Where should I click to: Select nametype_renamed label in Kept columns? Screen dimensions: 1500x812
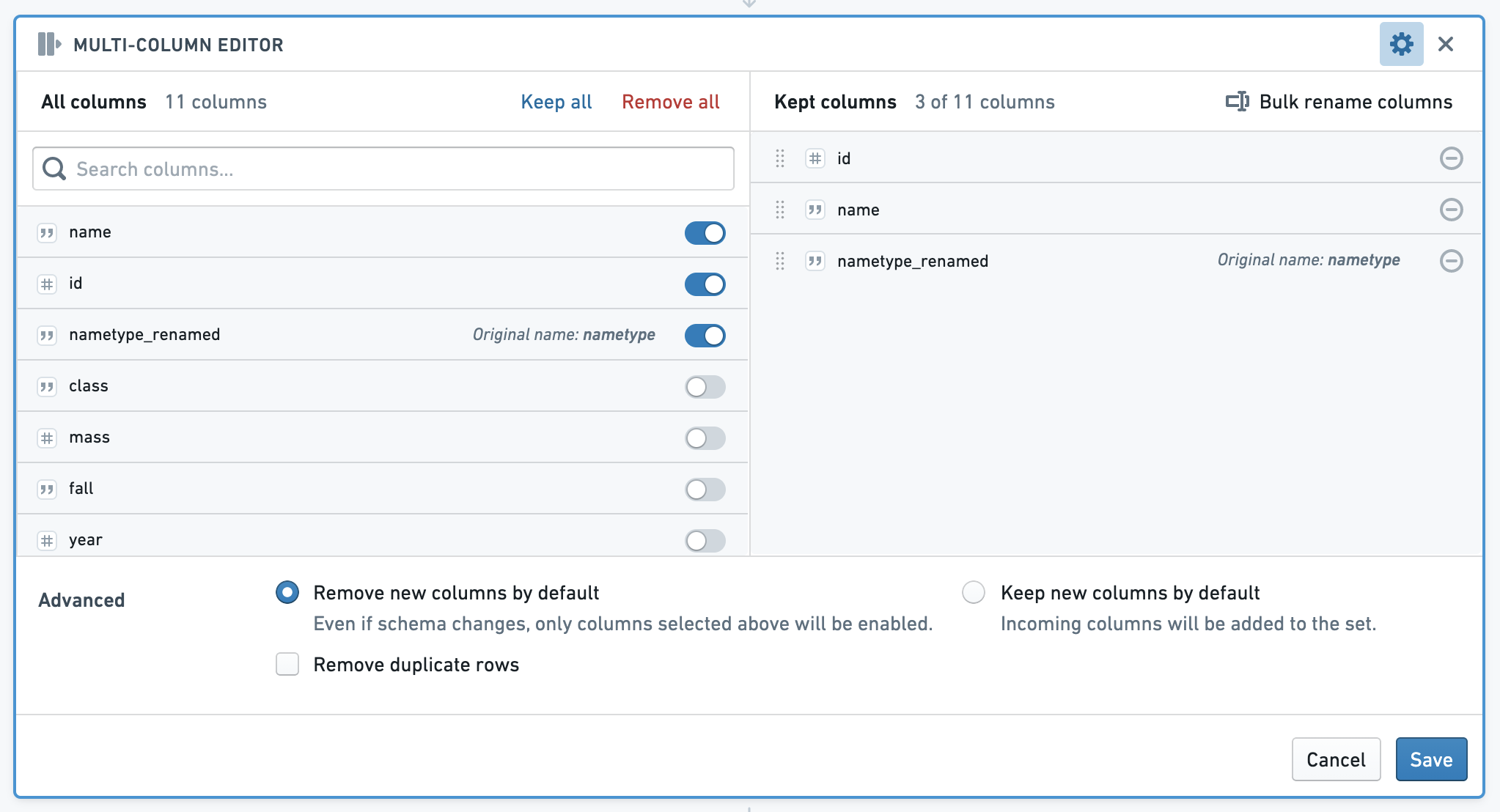[x=913, y=261]
